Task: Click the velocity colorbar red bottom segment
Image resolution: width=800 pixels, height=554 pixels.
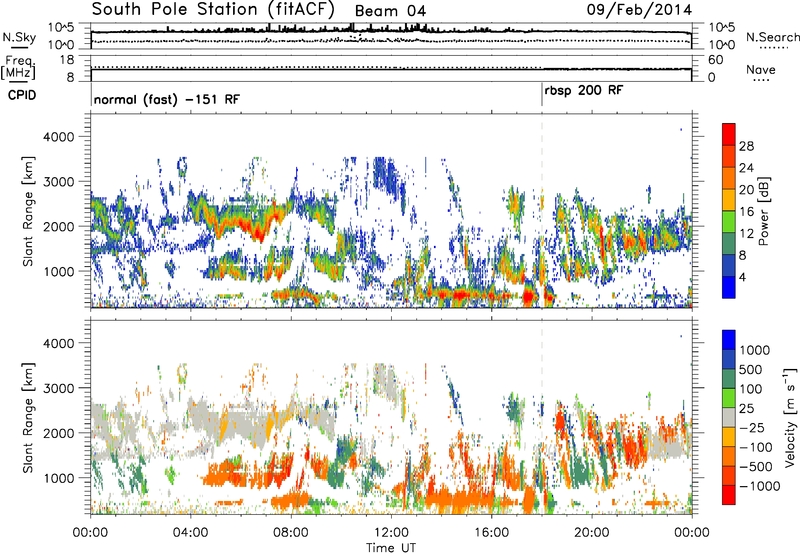Action: (729, 495)
